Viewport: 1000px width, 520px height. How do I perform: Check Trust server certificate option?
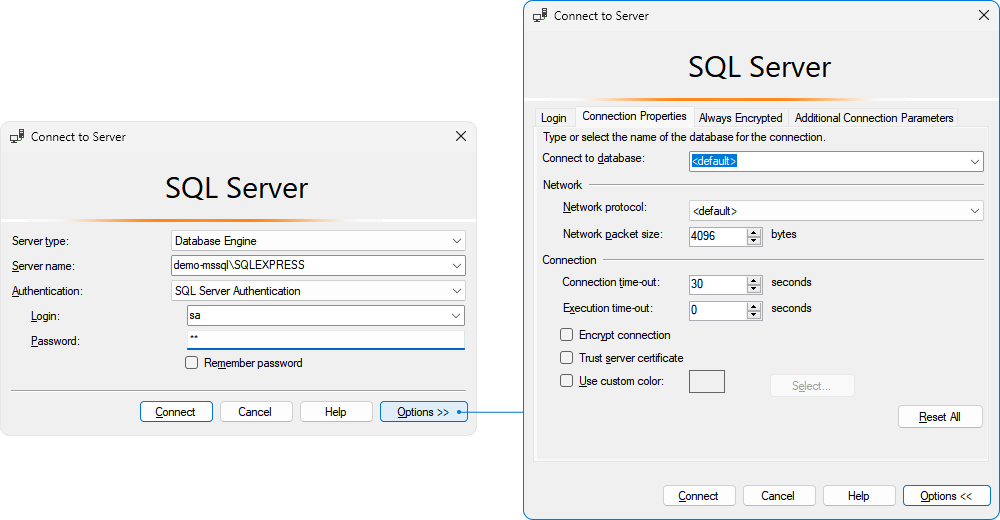pyautogui.click(x=566, y=358)
